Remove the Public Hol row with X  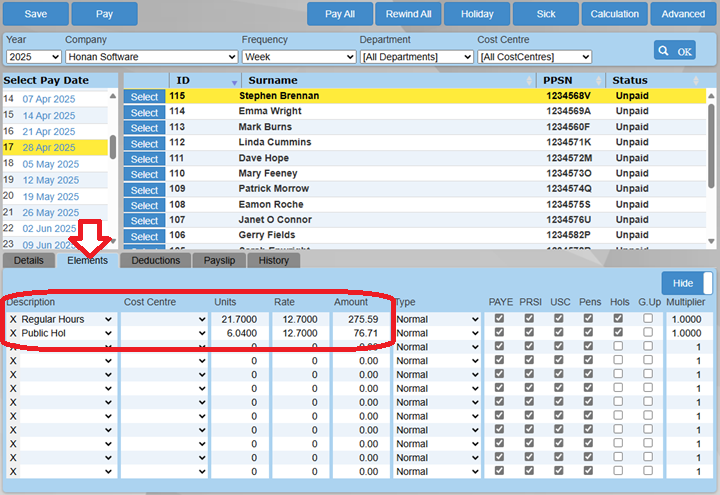click(x=13, y=333)
